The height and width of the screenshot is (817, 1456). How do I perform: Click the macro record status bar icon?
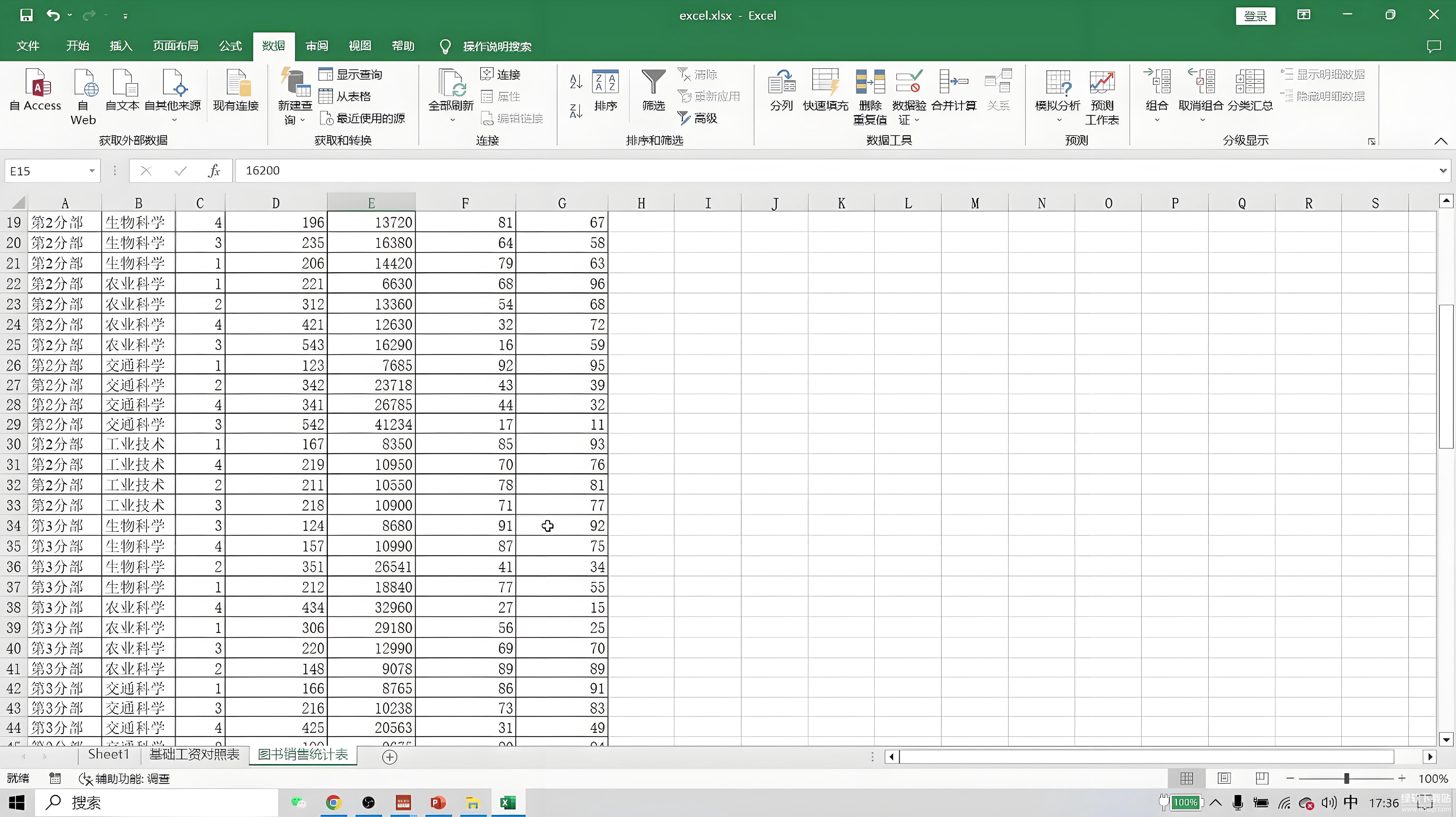pyautogui.click(x=55, y=779)
